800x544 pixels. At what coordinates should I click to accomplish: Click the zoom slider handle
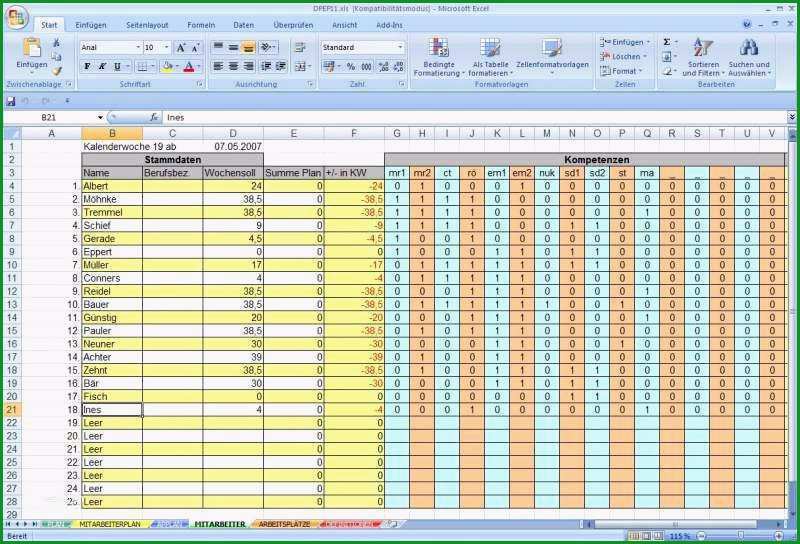pos(740,536)
